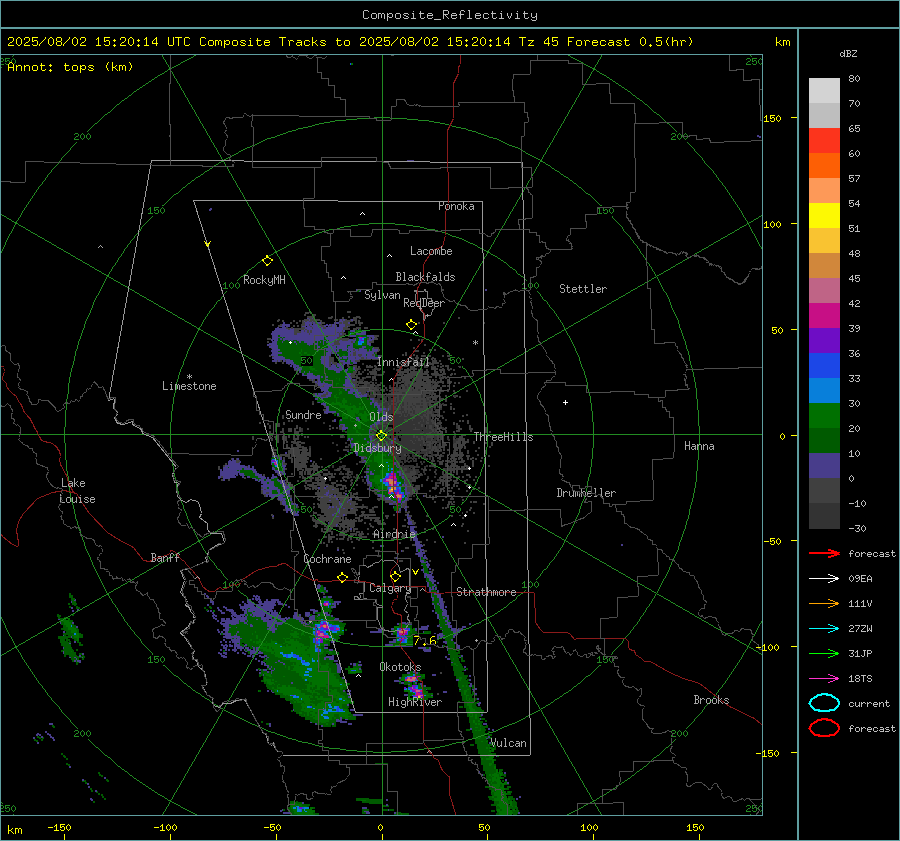The height and width of the screenshot is (841, 900).
Task: Click the Calgary city label
Action: (390, 588)
